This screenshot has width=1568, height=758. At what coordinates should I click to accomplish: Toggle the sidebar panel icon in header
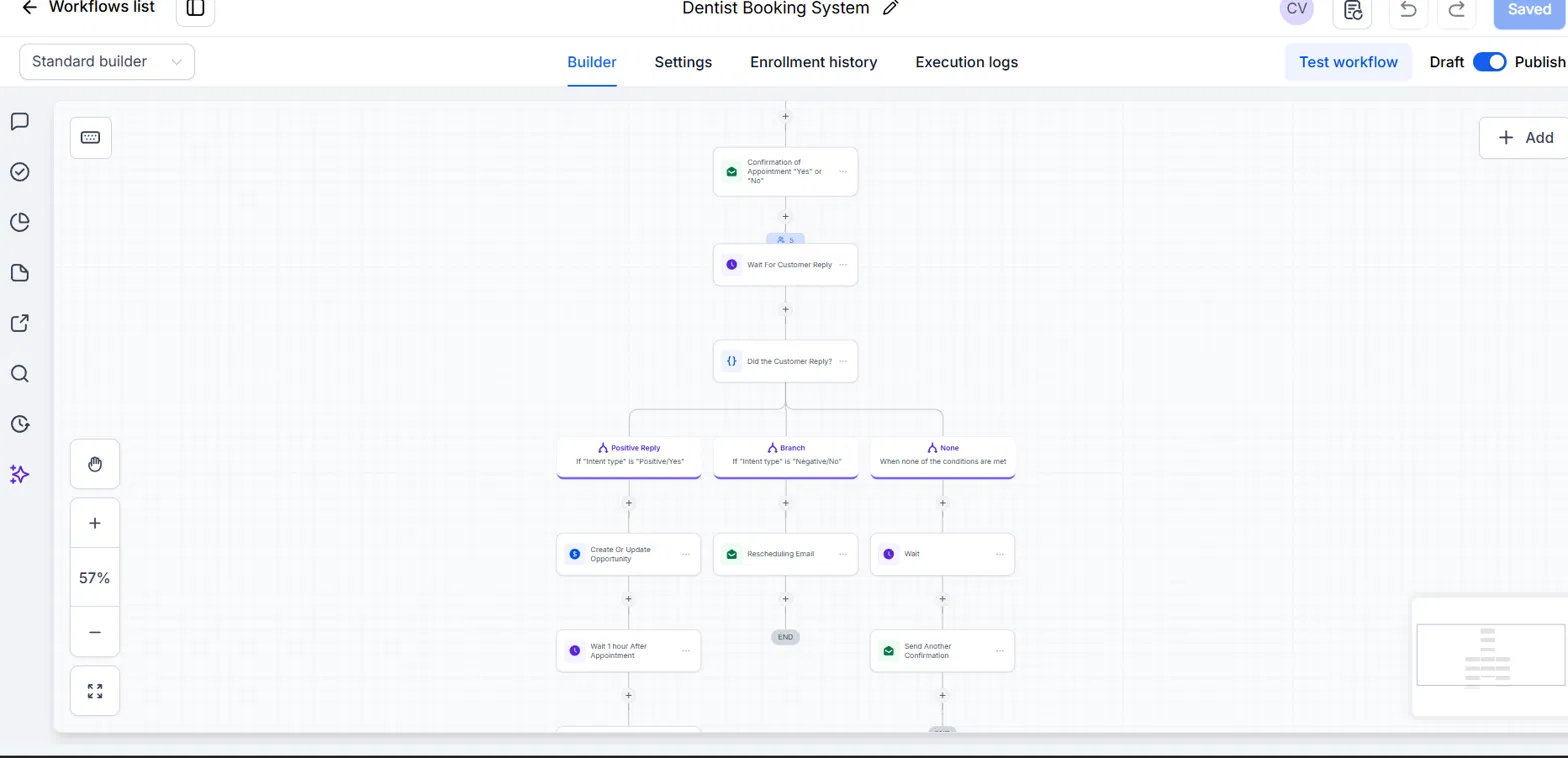(195, 9)
